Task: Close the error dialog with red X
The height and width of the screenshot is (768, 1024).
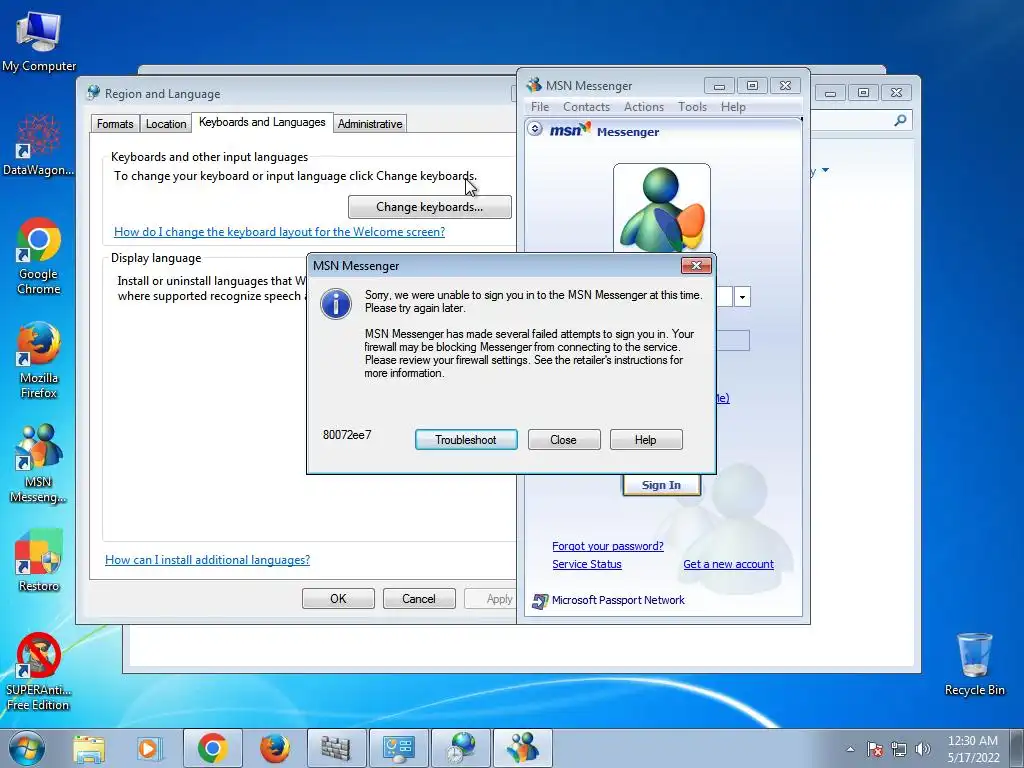Action: 696,265
